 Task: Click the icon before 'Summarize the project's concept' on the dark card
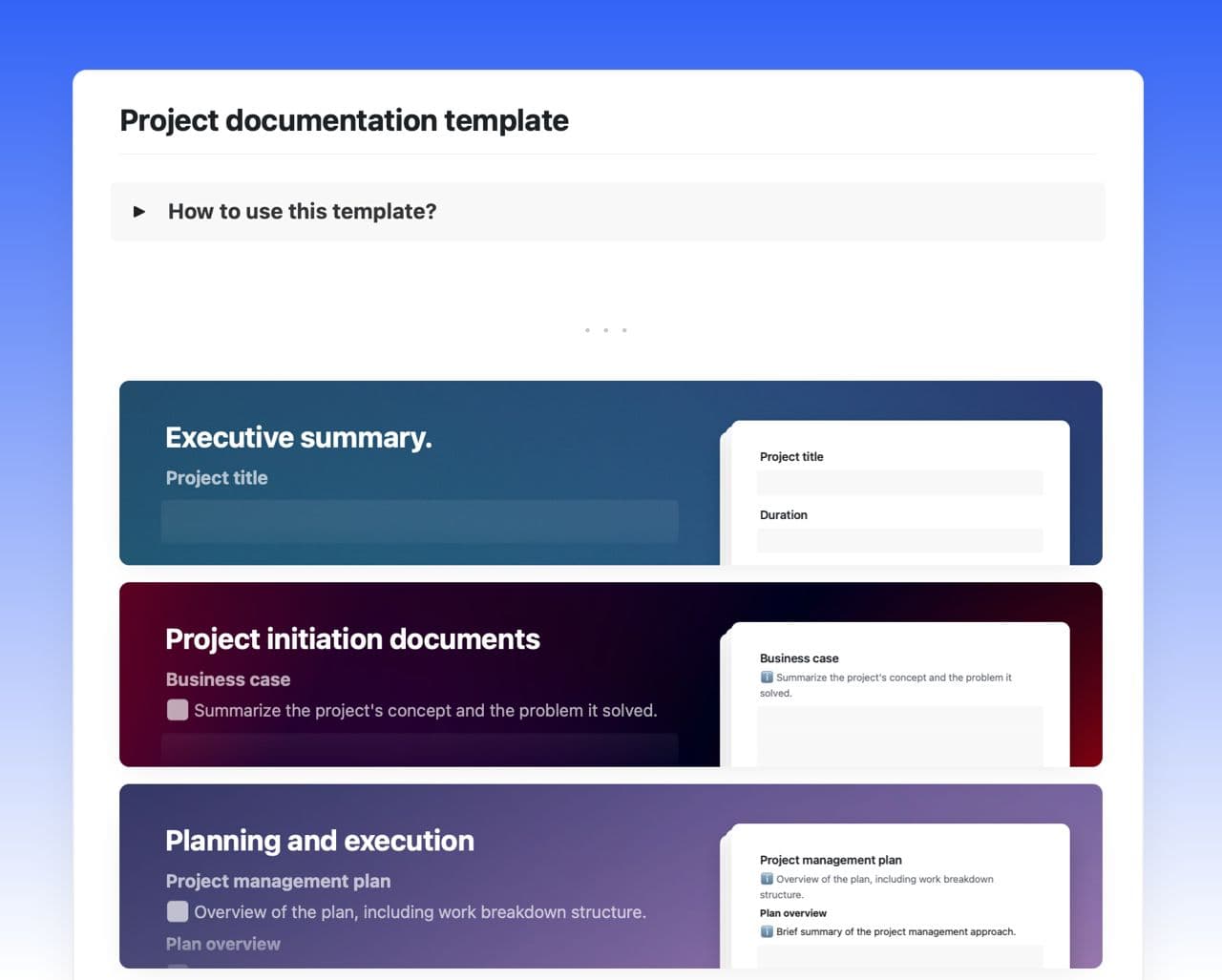coord(178,710)
